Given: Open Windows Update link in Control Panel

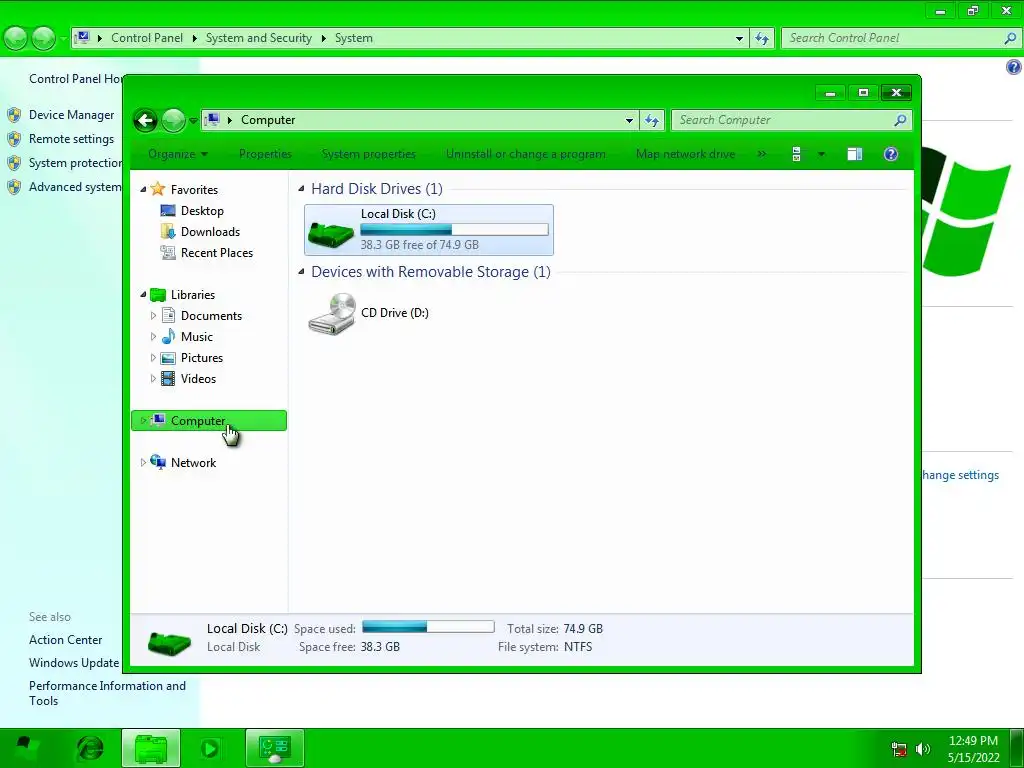Looking at the screenshot, I should pyautogui.click(x=74, y=663).
